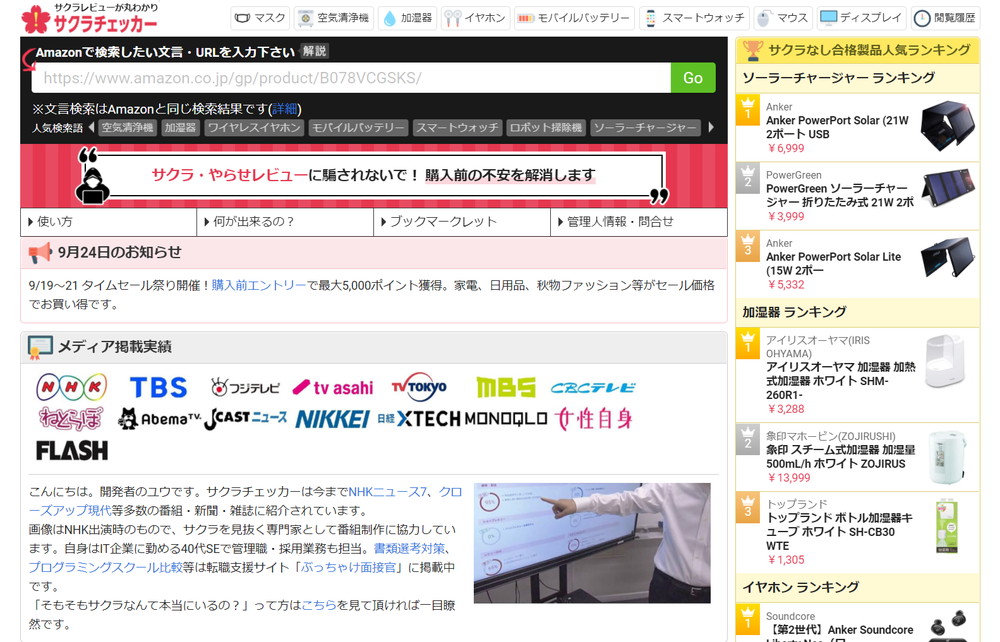The width and height of the screenshot is (1000, 642).
Task: Click the Anker PowerPort Solar 21W product image
Action: click(x=948, y=126)
